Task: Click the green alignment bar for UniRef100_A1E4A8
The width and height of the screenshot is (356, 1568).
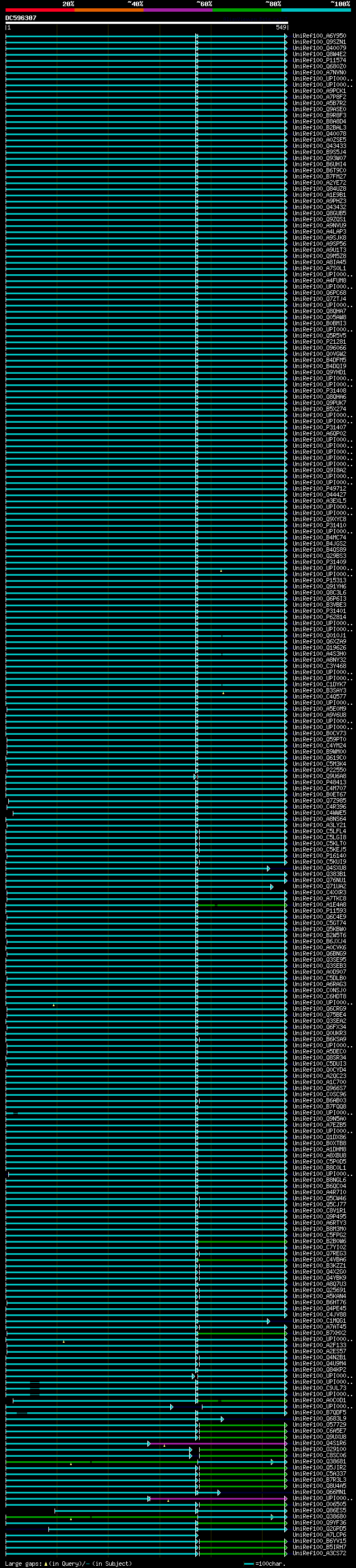Action: tap(241, 905)
